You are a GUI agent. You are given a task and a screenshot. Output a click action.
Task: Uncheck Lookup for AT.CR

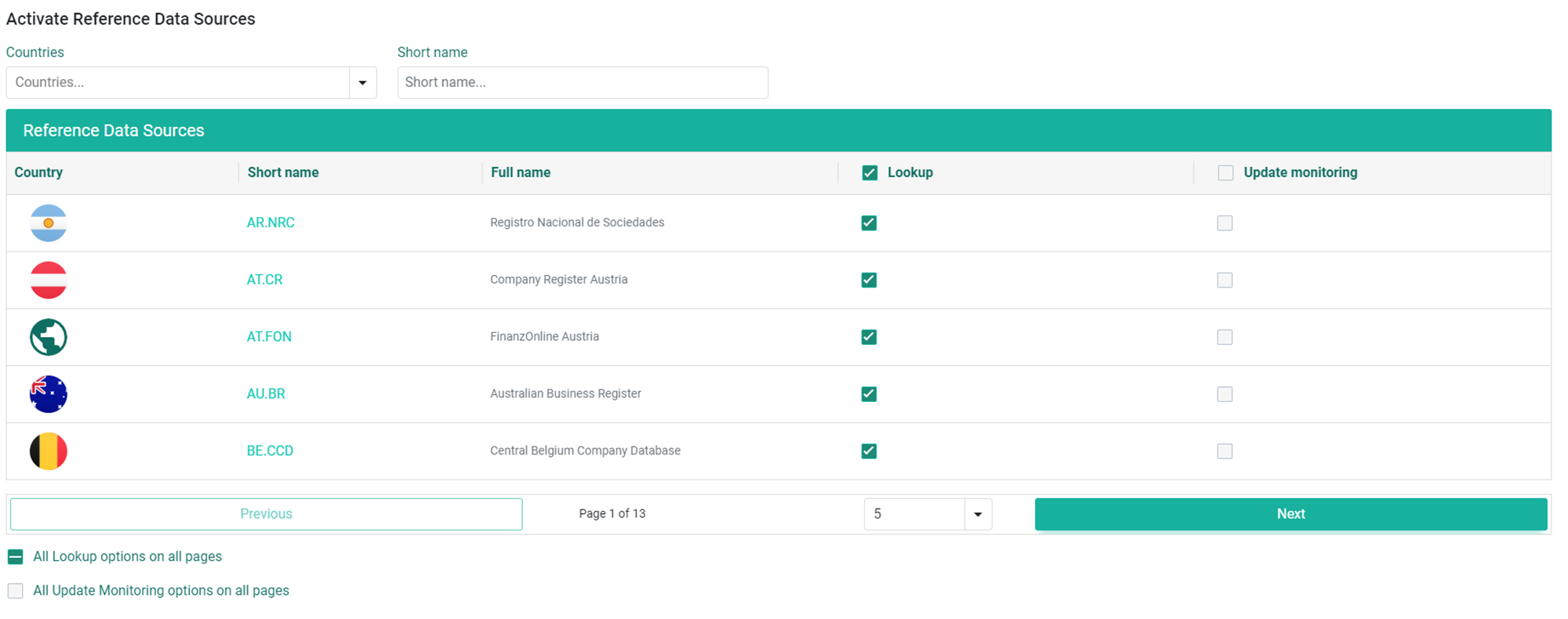point(869,281)
